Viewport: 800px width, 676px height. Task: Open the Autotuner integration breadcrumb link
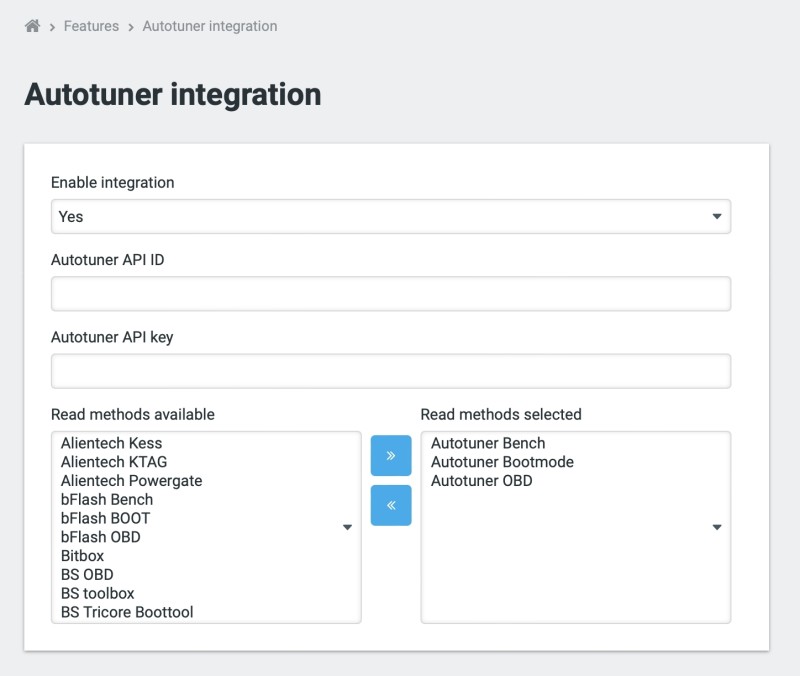point(210,26)
